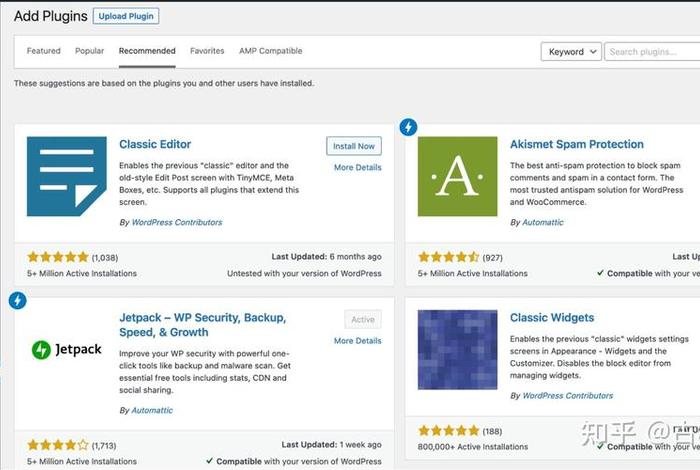Click Classic Editor's 5+ Million Active Installations text

click(x=82, y=273)
